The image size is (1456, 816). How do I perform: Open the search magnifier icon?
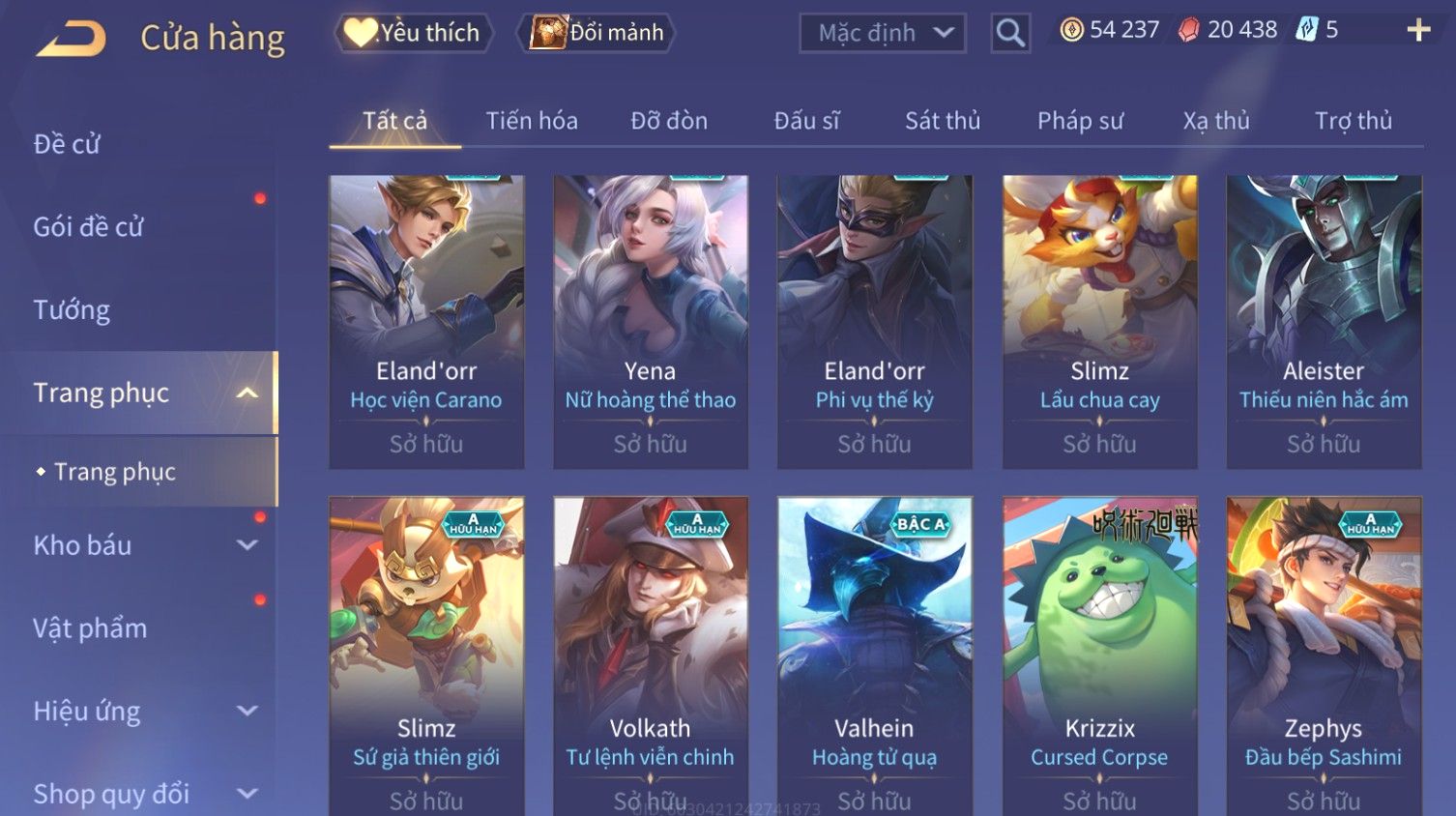pyautogui.click(x=1010, y=33)
